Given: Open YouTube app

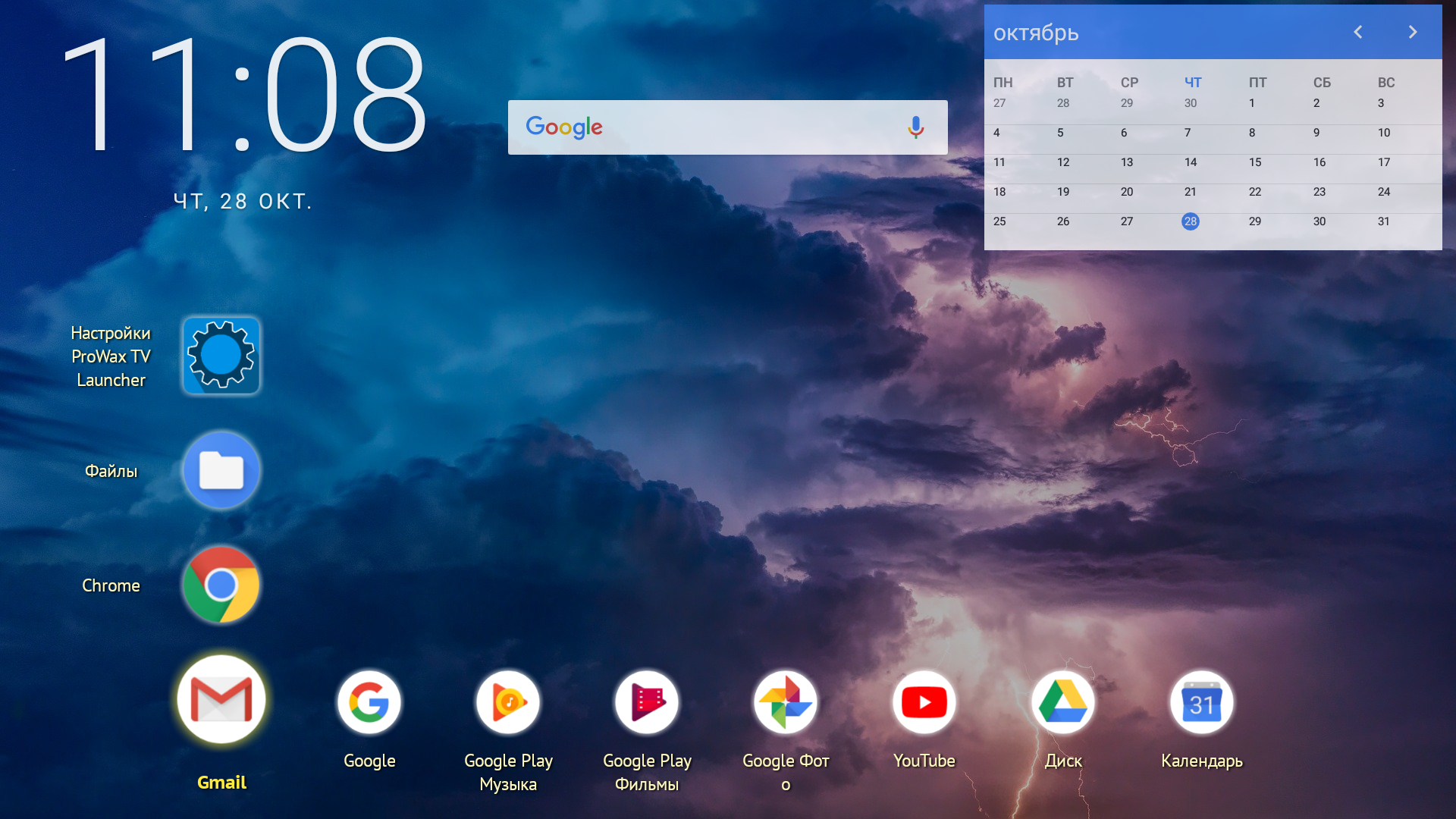Looking at the screenshot, I should 924,700.
